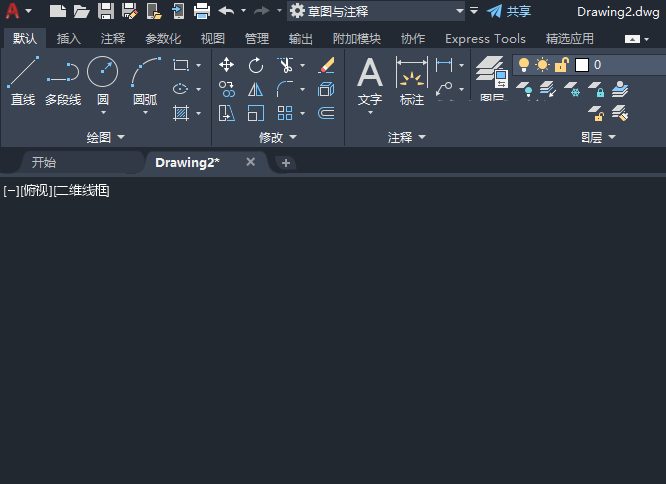Expand the 绘图 panel
666x484 pixels.
pyautogui.click(x=105, y=137)
